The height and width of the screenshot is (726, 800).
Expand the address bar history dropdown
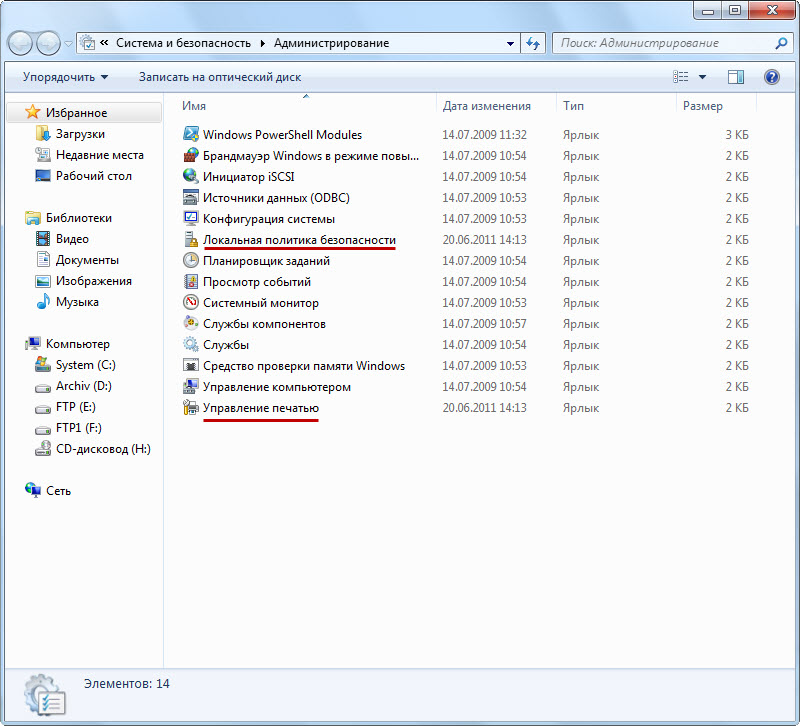pyautogui.click(x=510, y=43)
